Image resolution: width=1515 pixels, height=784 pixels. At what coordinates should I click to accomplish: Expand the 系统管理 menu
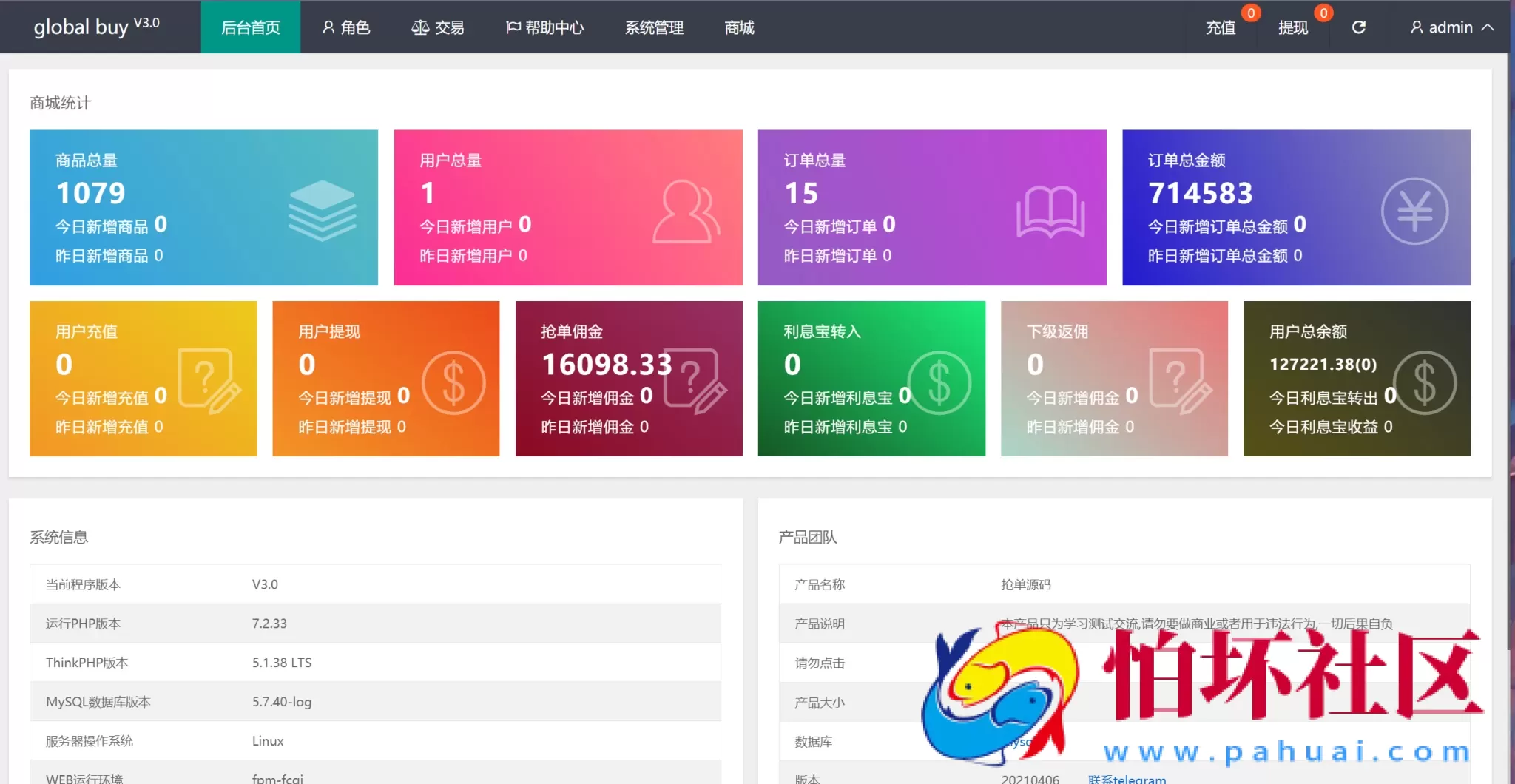tap(654, 27)
